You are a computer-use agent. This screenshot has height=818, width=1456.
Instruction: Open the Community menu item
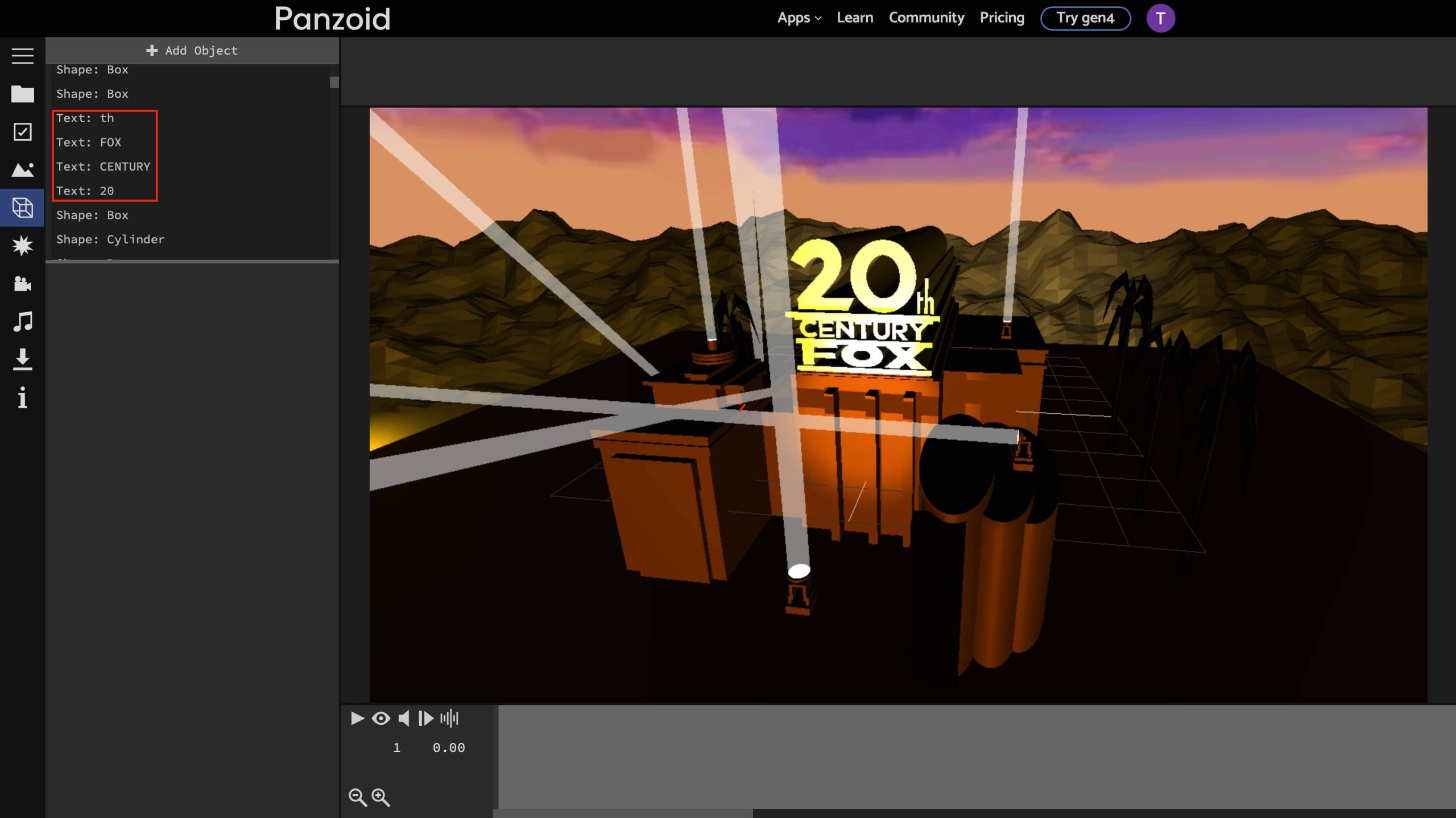(926, 18)
